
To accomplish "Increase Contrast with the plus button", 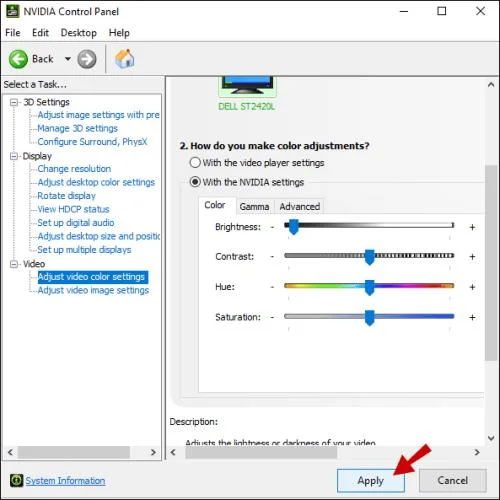I will (472, 257).
